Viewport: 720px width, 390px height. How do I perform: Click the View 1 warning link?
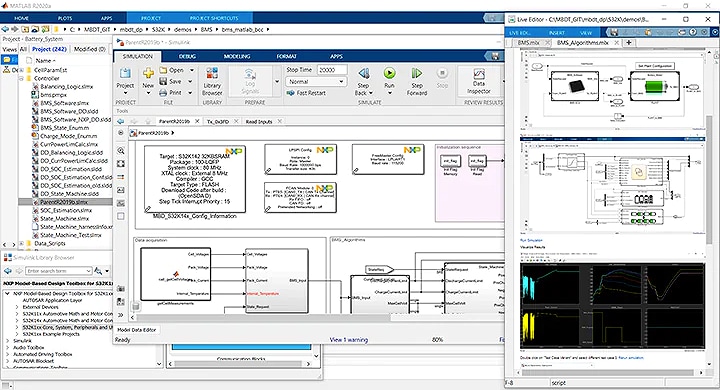click(349, 340)
